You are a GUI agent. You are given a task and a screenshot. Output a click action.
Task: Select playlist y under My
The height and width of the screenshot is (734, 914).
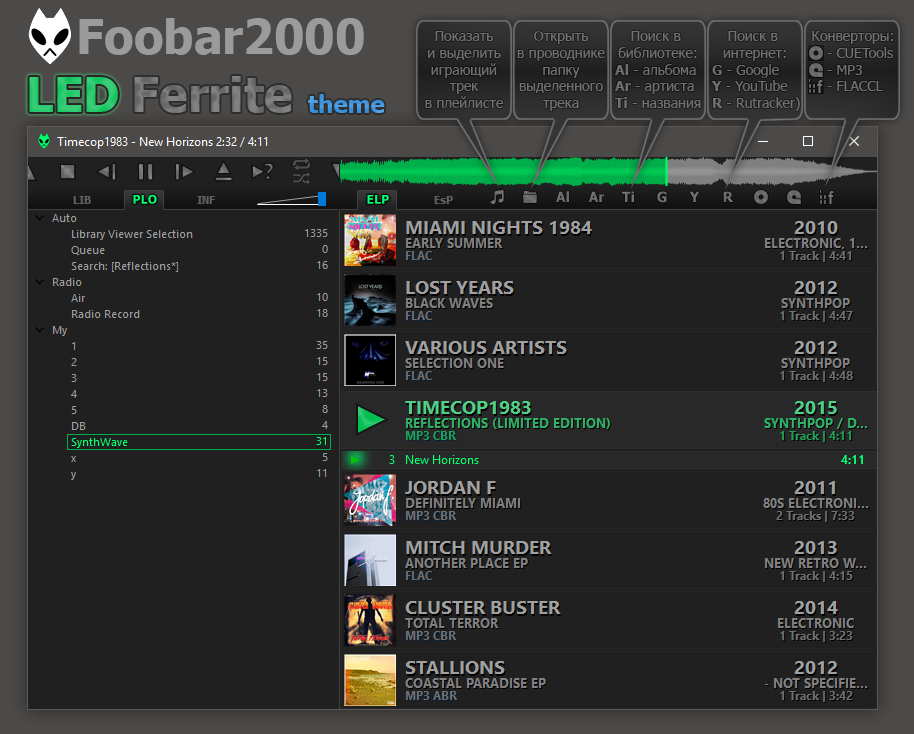(x=199, y=474)
